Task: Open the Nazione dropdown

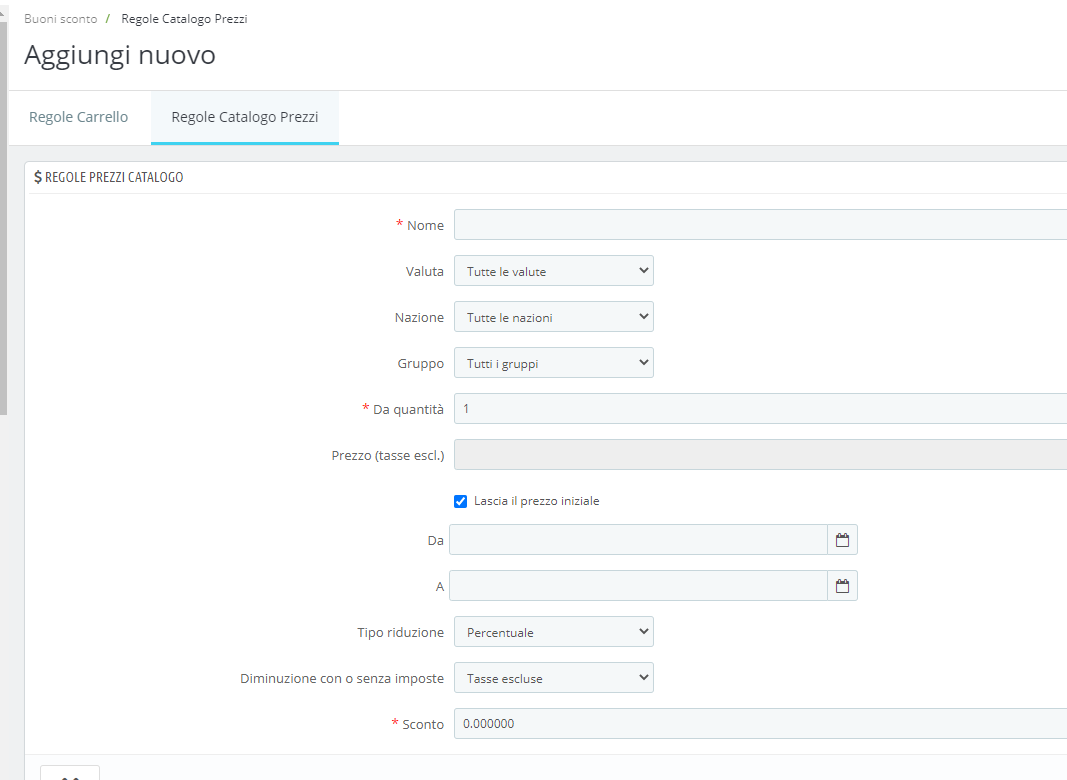Action: coord(554,317)
